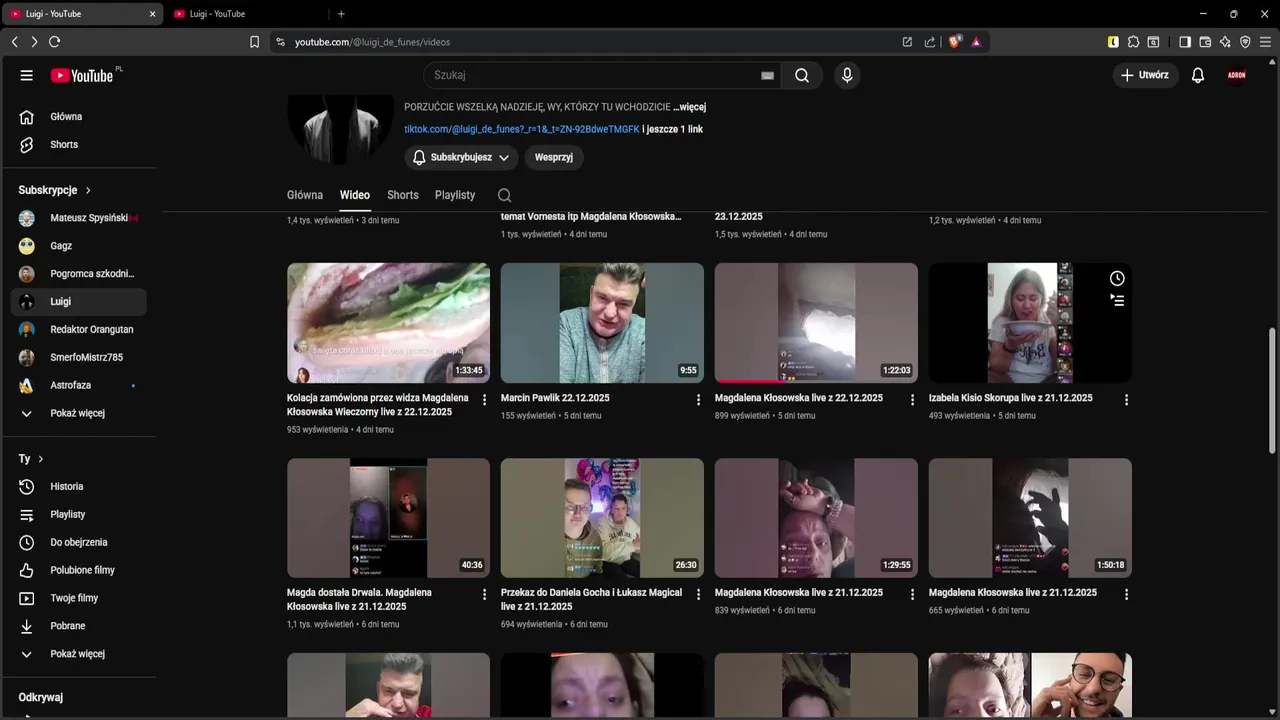Open Mateusz Spysiński subscription

coord(78,218)
